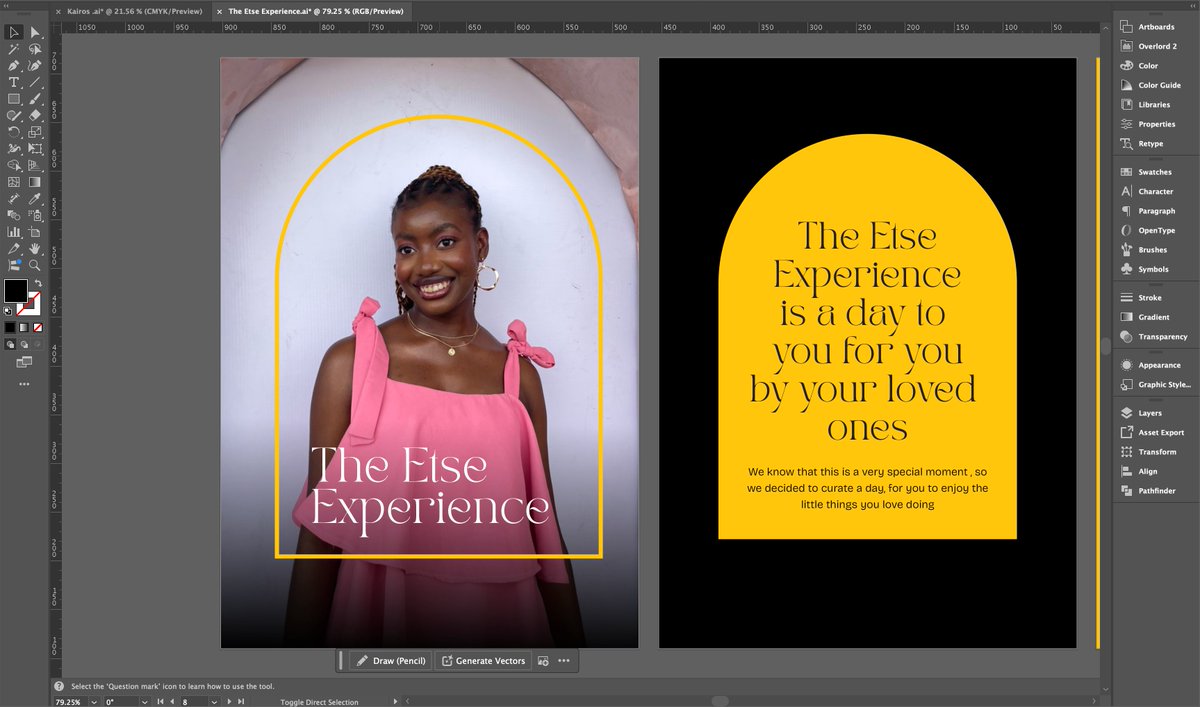Change Screen Mode button

(x=24, y=362)
